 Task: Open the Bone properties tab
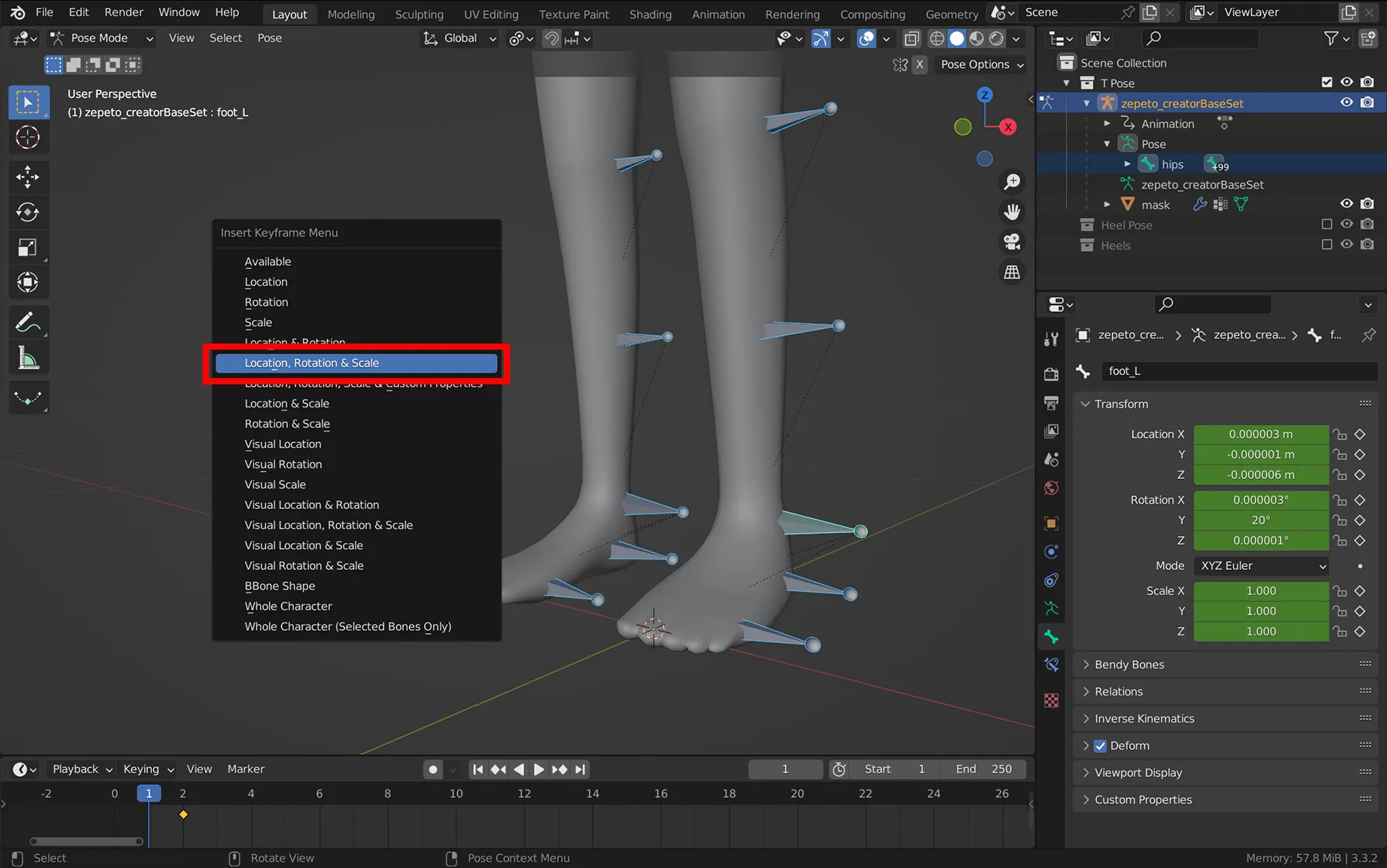tap(1051, 637)
